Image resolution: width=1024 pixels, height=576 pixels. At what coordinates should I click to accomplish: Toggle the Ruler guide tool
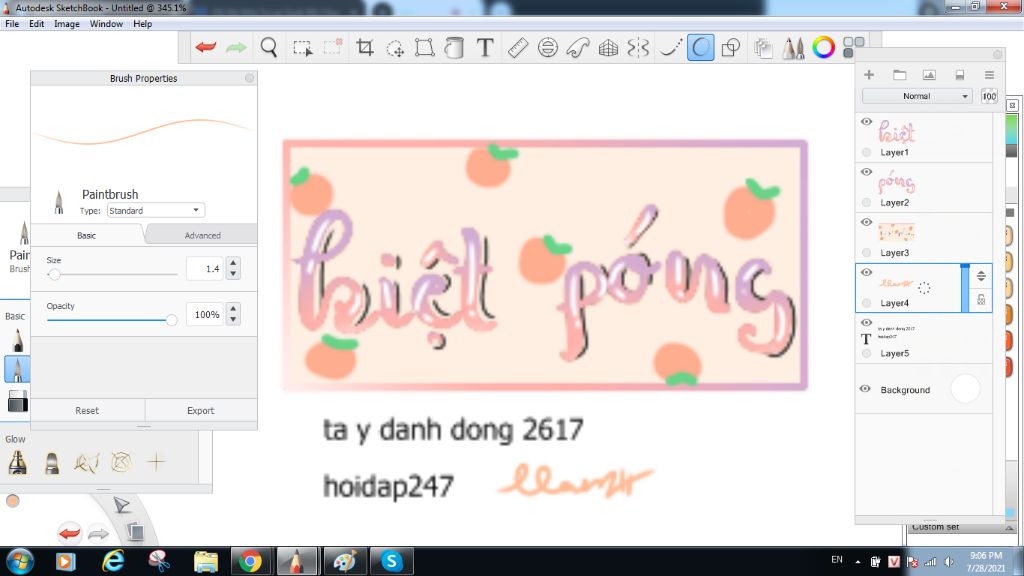point(517,48)
